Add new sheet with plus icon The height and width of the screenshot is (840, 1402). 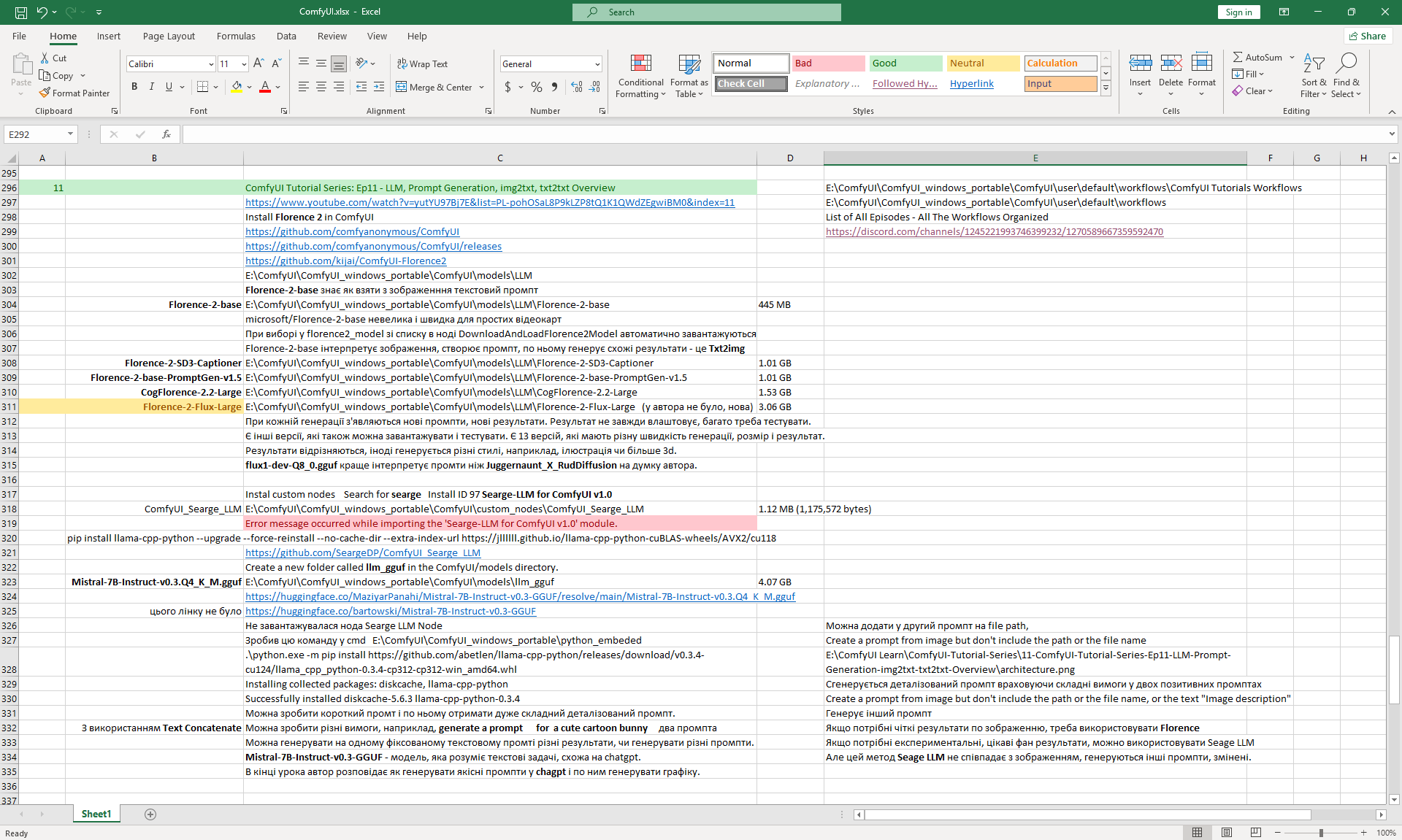(150, 814)
